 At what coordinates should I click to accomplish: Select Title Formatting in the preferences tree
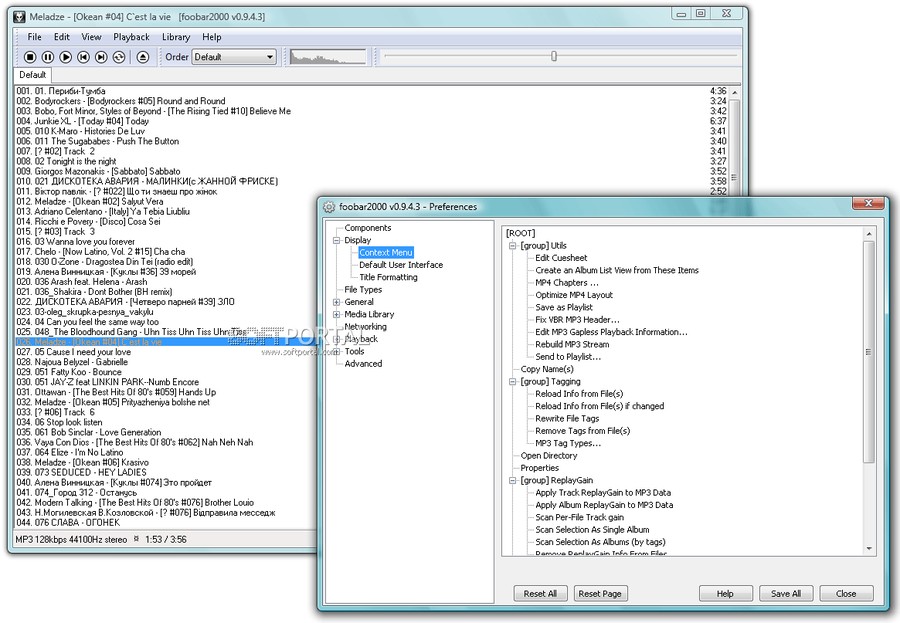[389, 277]
